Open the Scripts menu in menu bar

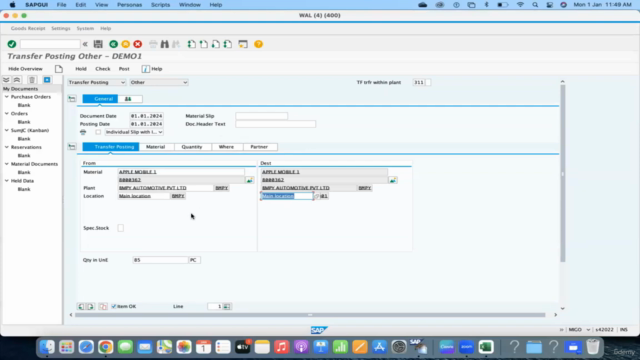[160, 5]
